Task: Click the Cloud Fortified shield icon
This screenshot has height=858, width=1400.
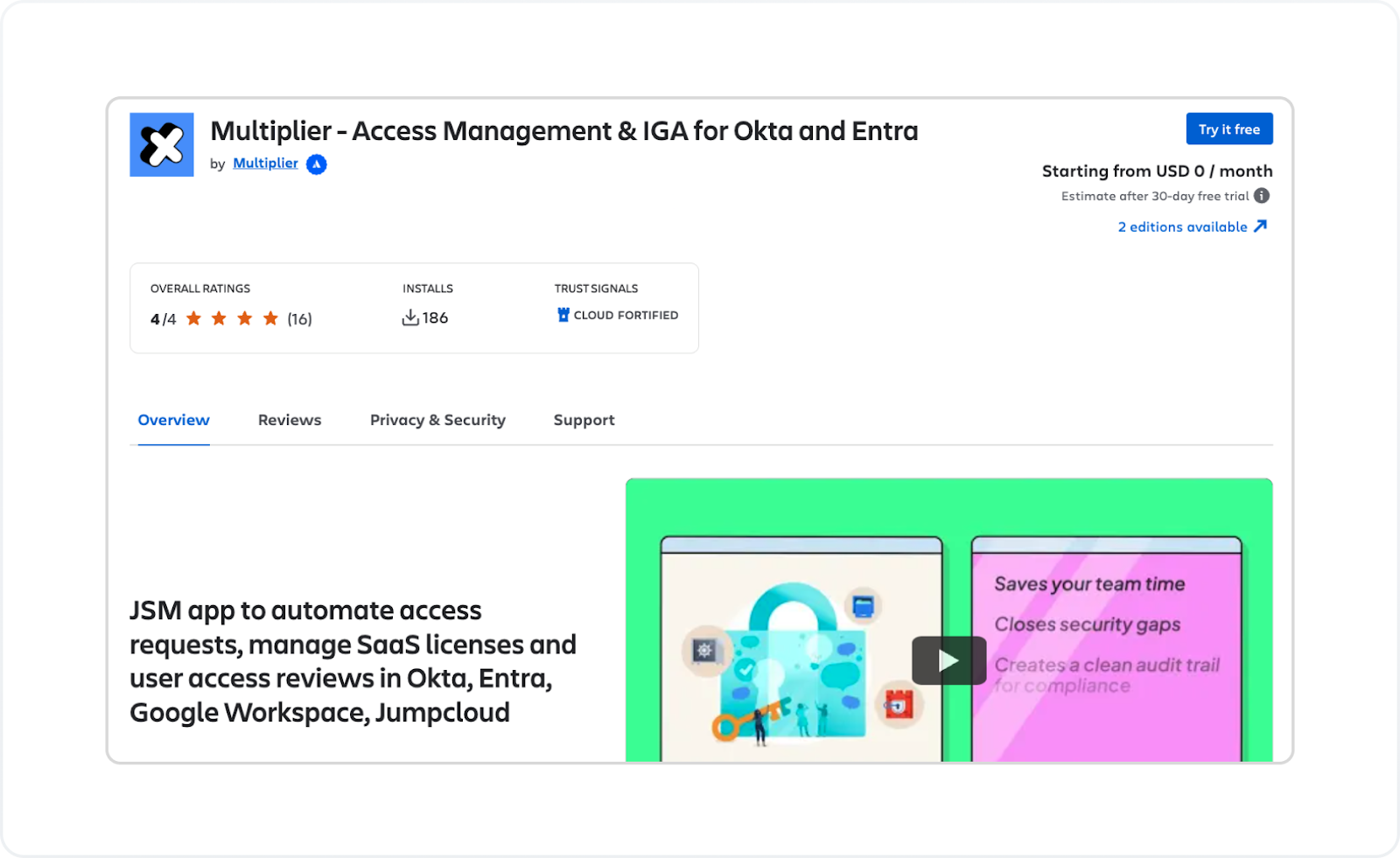Action: [563, 315]
